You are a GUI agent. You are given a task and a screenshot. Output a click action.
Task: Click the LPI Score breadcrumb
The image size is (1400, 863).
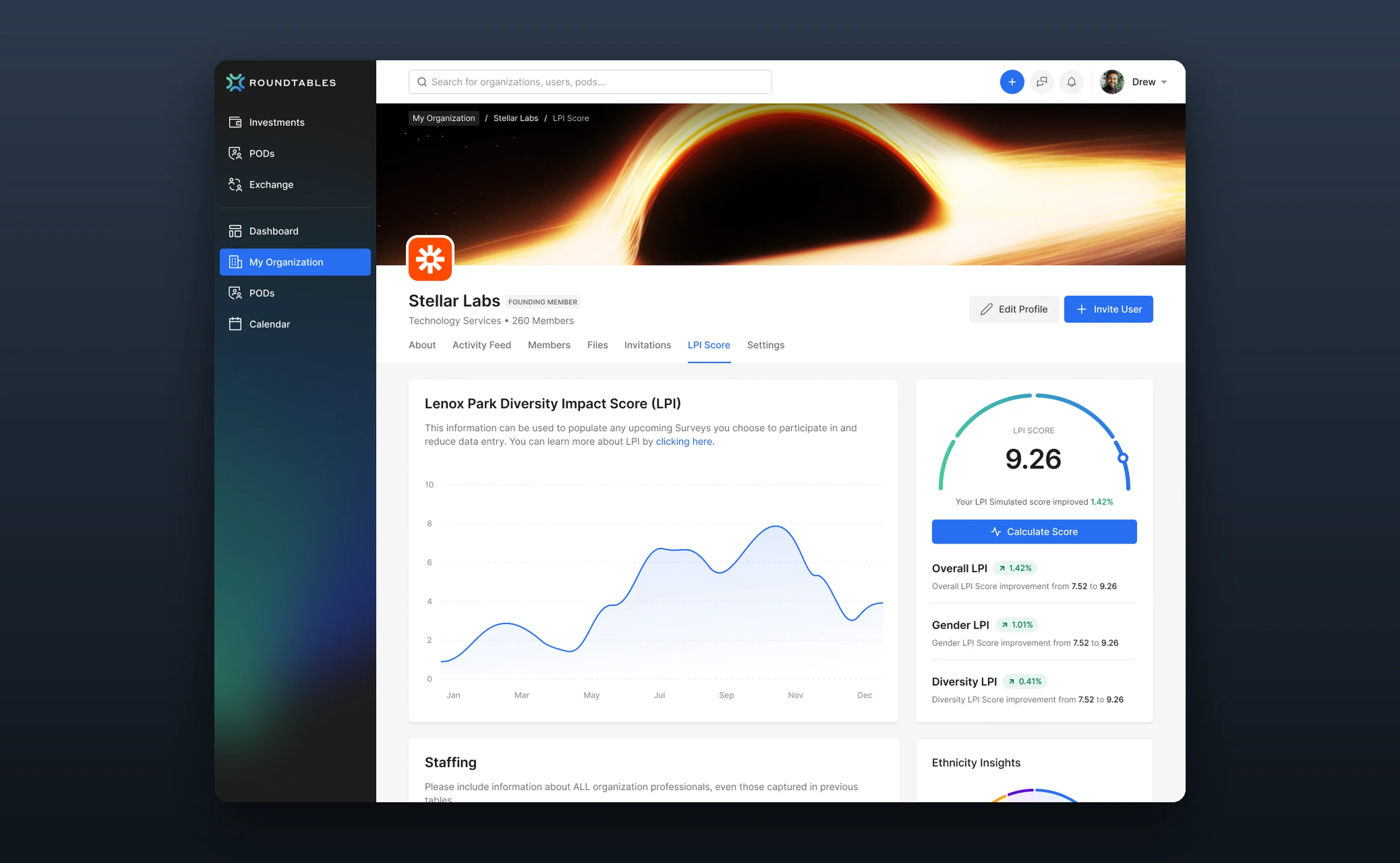571,118
